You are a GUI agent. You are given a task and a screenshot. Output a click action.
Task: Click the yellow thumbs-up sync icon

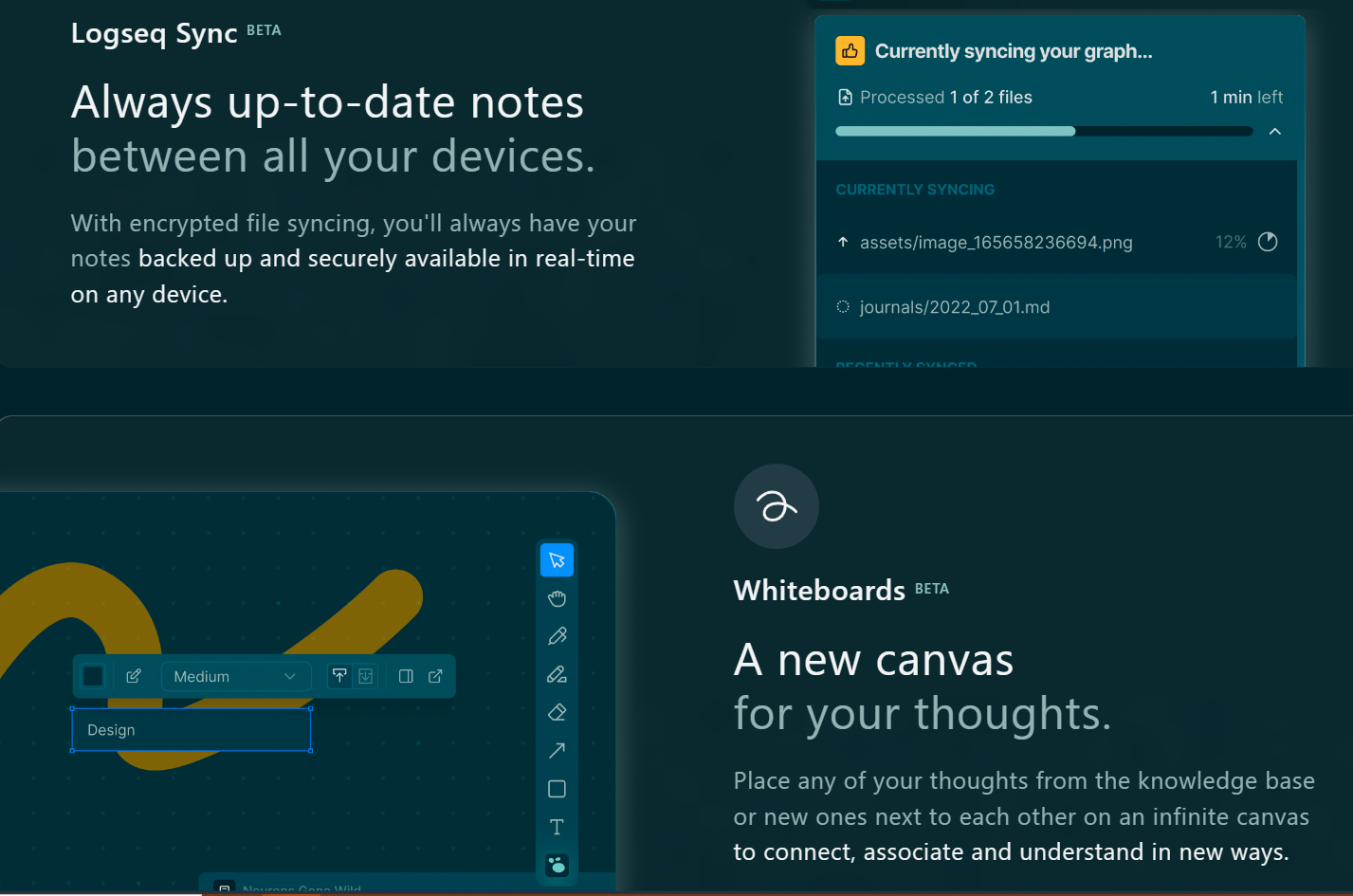click(850, 51)
